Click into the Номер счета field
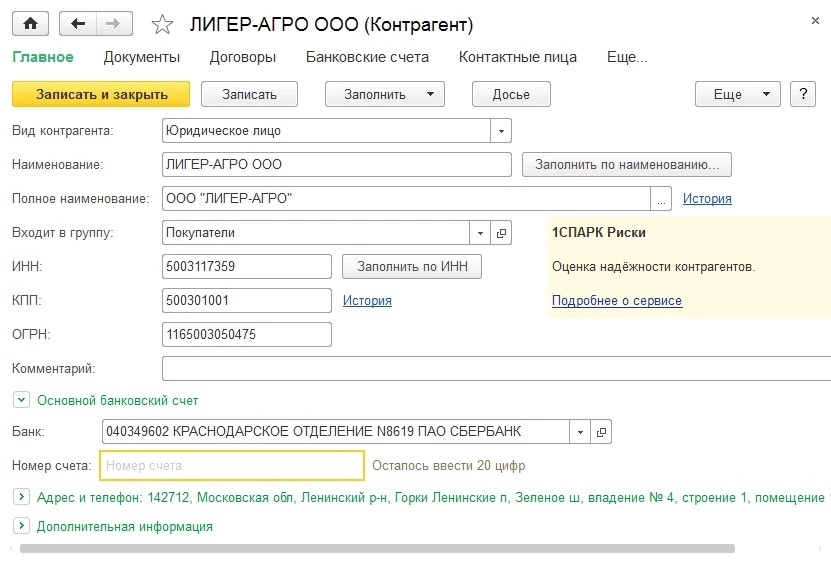The width and height of the screenshot is (831, 561). tap(232, 465)
